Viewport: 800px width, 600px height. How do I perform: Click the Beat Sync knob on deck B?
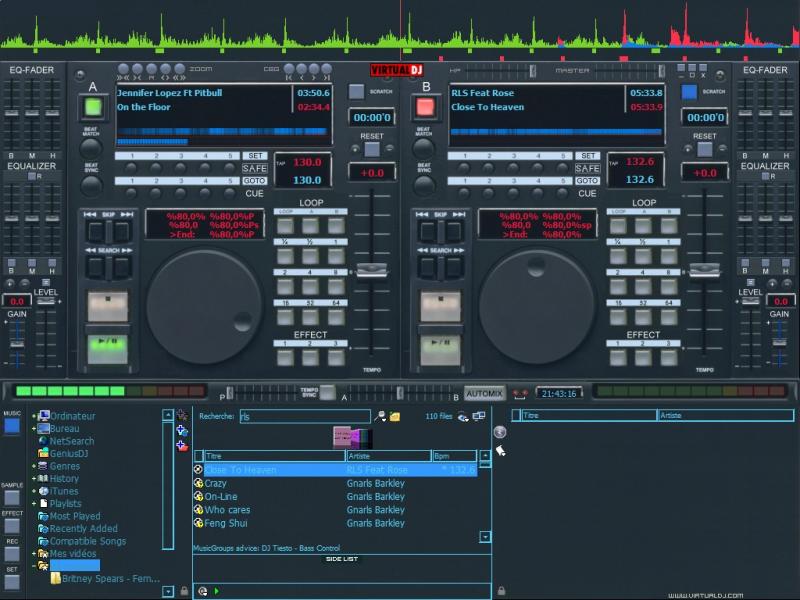pyautogui.click(x=423, y=186)
